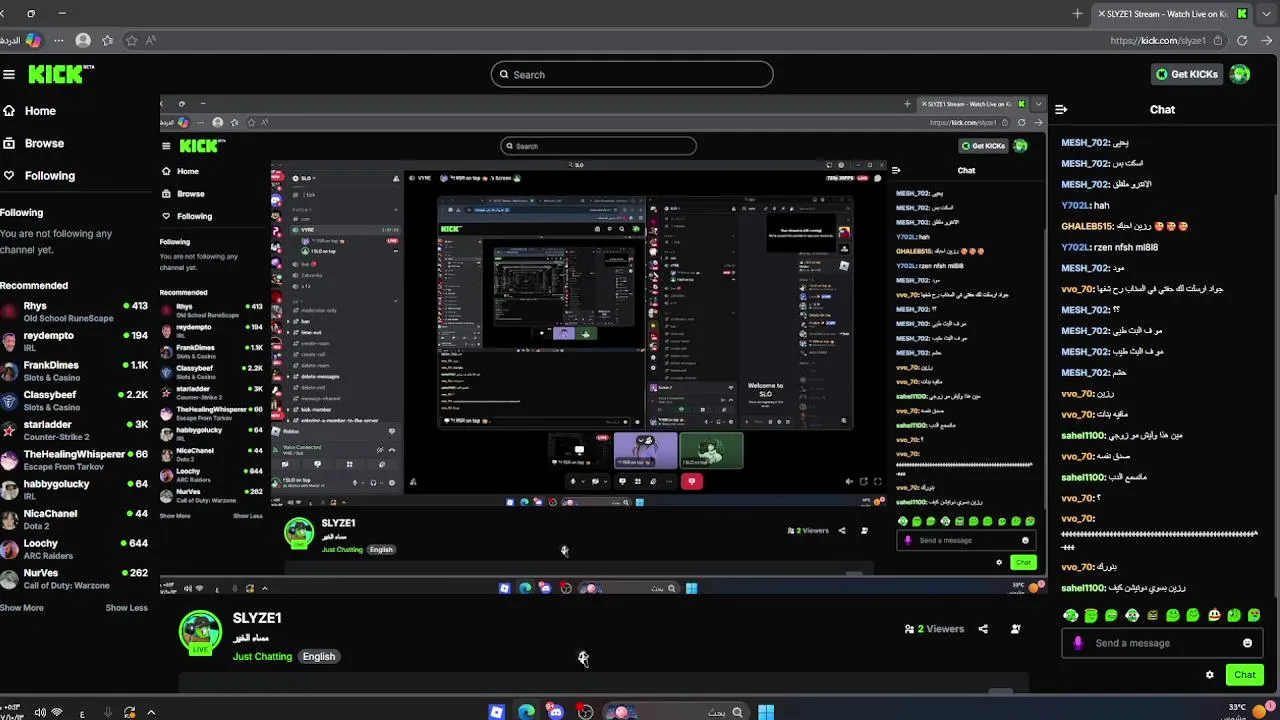Open habbygolucky's channel in the left sidebar

[x=74, y=489]
